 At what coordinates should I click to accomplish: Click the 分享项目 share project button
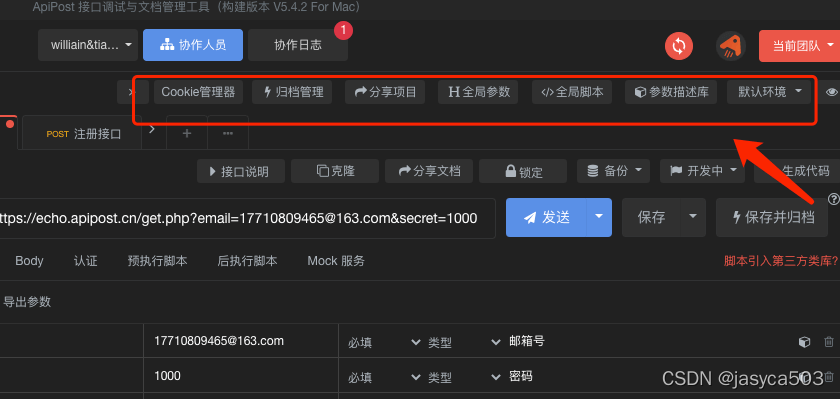[385, 92]
